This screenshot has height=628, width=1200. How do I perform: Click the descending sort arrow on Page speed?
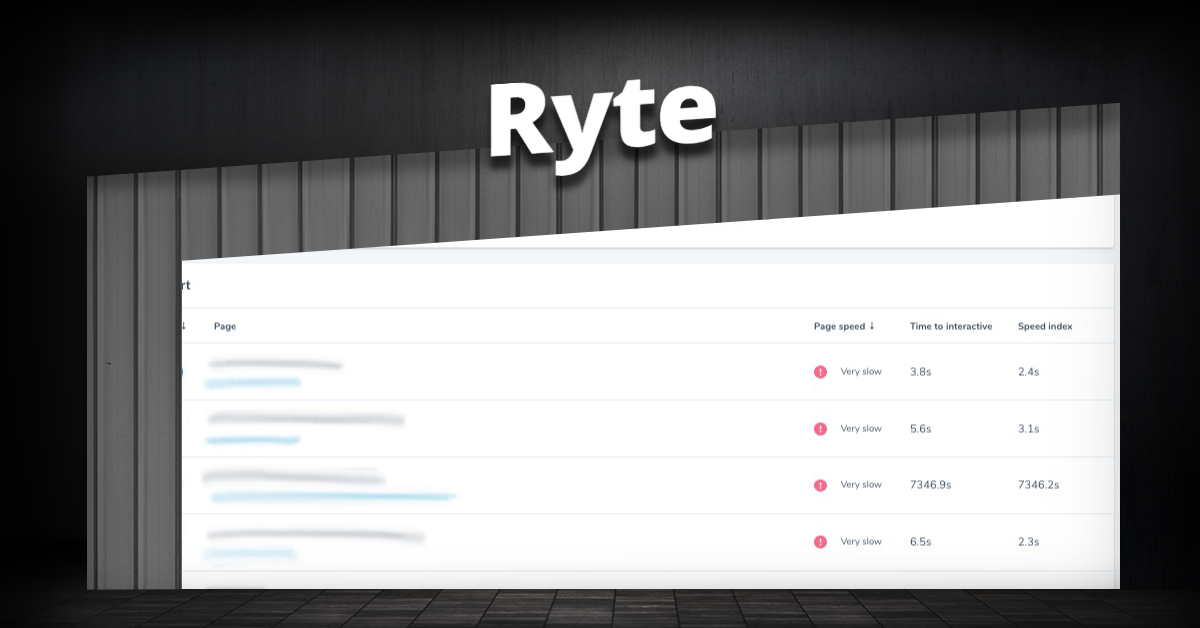click(871, 325)
